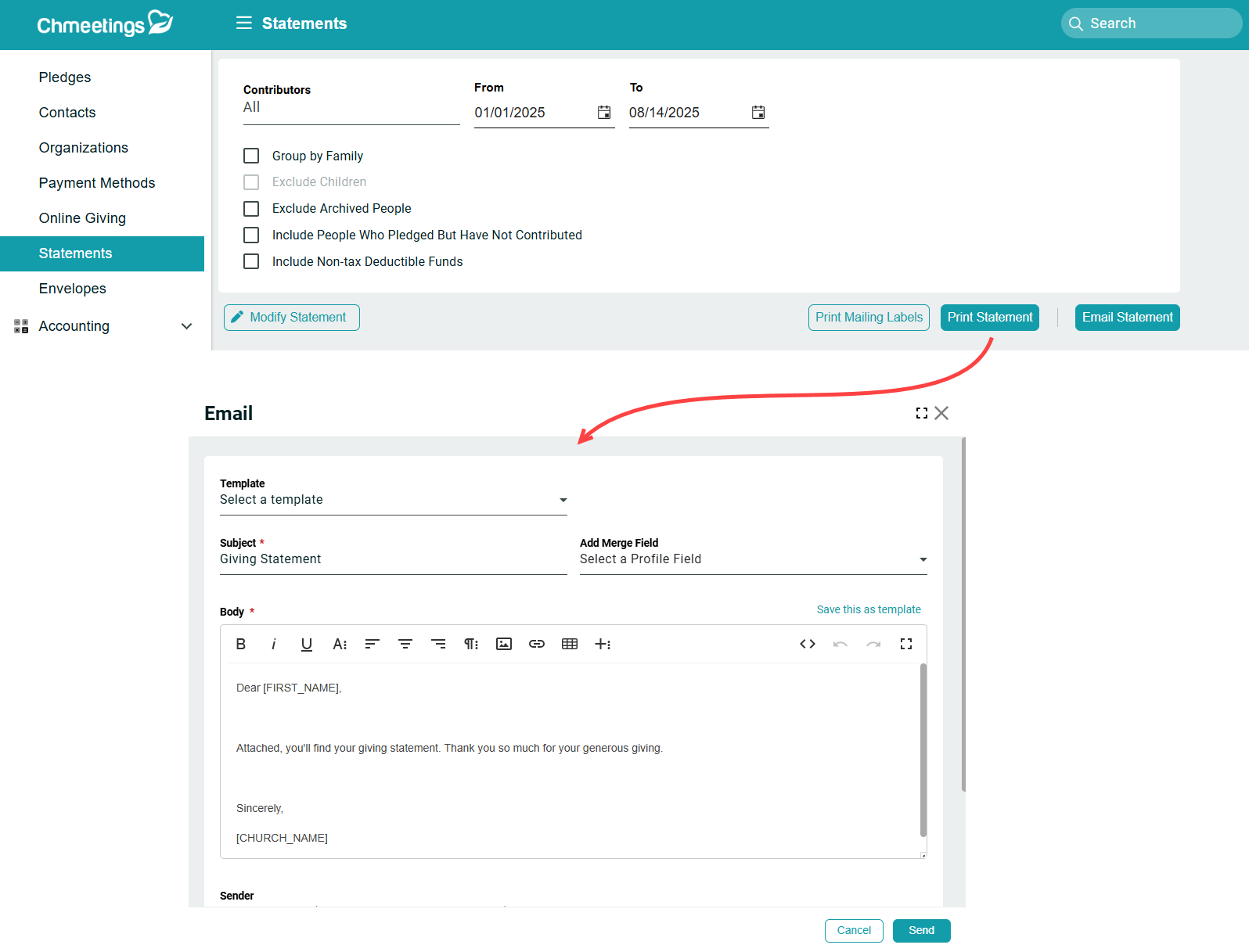Check Exclude Archived People option
Image resolution: width=1249 pixels, height=952 pixels.
[x=251, y=209]
